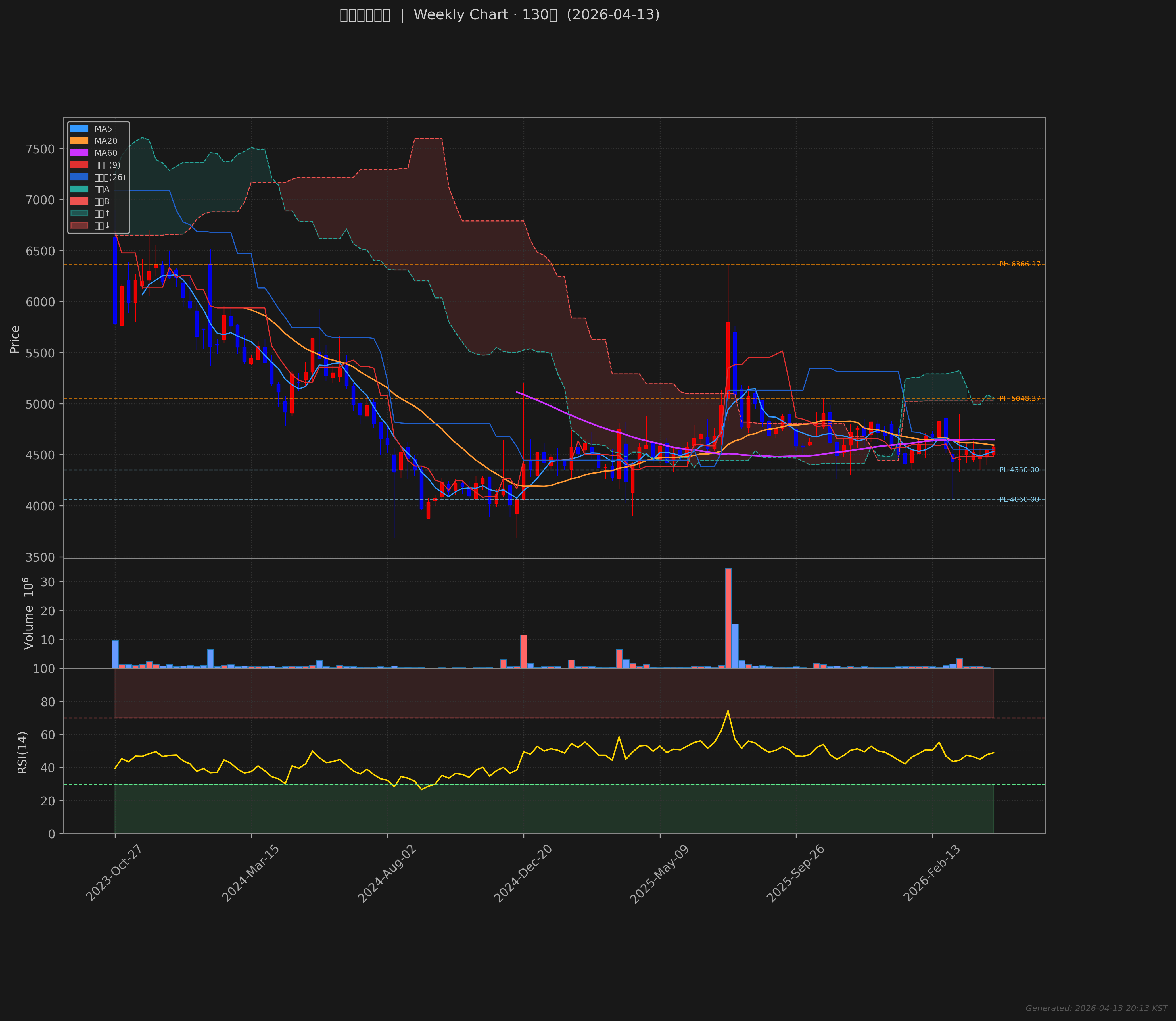
Task: Click the MA60 purple legend swatch
Action: pos(79,153)
